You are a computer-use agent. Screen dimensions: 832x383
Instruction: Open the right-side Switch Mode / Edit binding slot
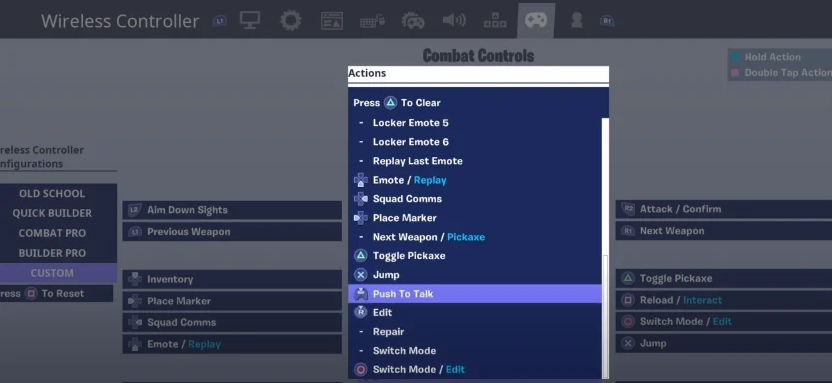(724, 321)
